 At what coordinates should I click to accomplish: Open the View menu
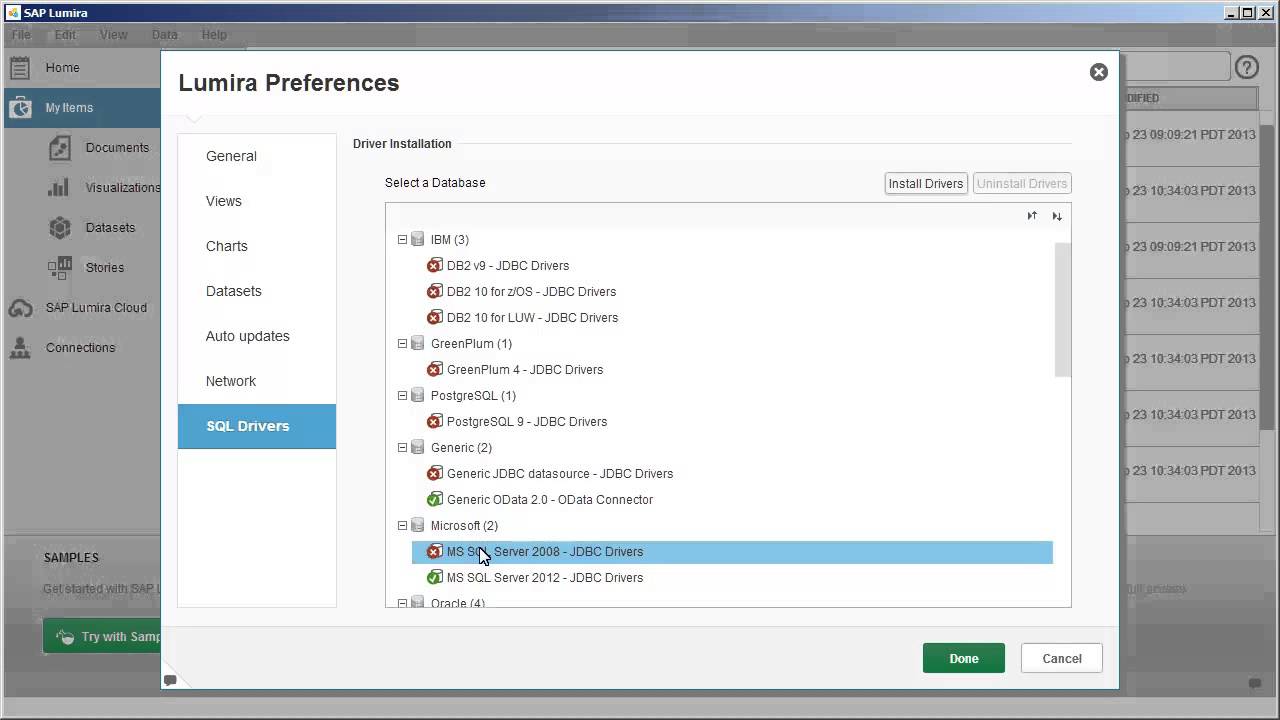coord(113,35)
